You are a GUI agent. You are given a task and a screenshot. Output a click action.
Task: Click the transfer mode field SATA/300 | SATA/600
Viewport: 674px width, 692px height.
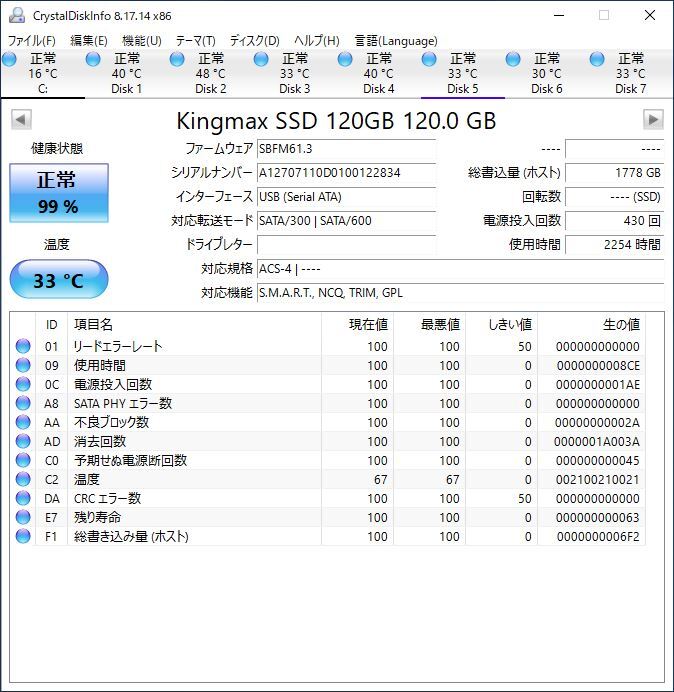pos(346,220)
